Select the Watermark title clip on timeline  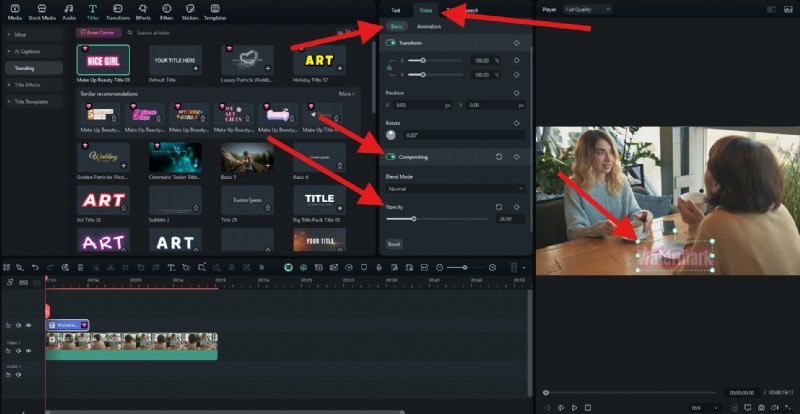click(x=67, y=325)
